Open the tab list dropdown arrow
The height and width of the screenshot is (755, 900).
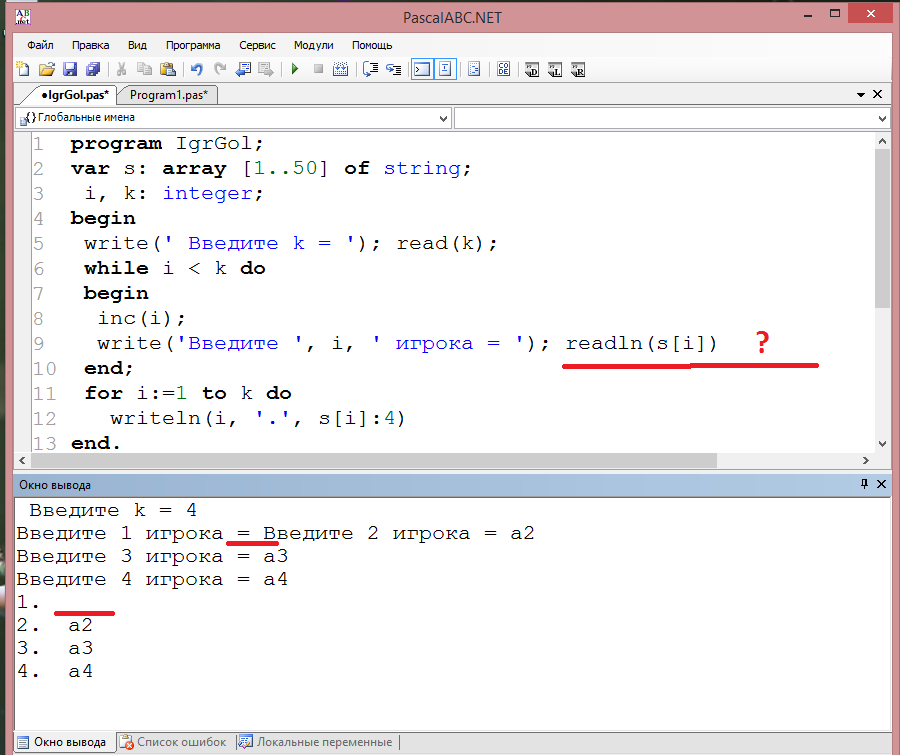[860, 95]
